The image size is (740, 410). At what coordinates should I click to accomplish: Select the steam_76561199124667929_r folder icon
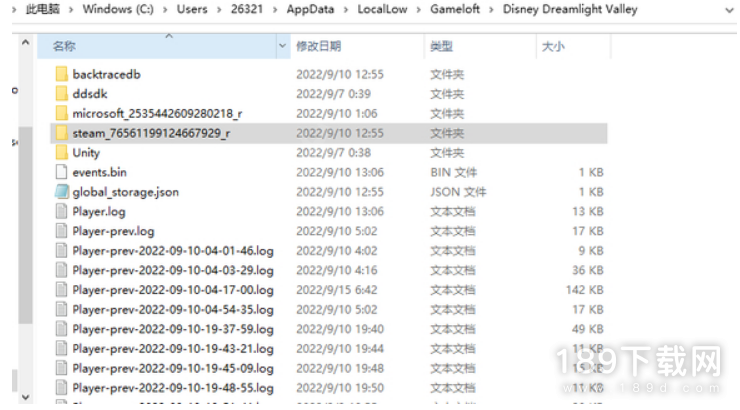pos(61,133)
